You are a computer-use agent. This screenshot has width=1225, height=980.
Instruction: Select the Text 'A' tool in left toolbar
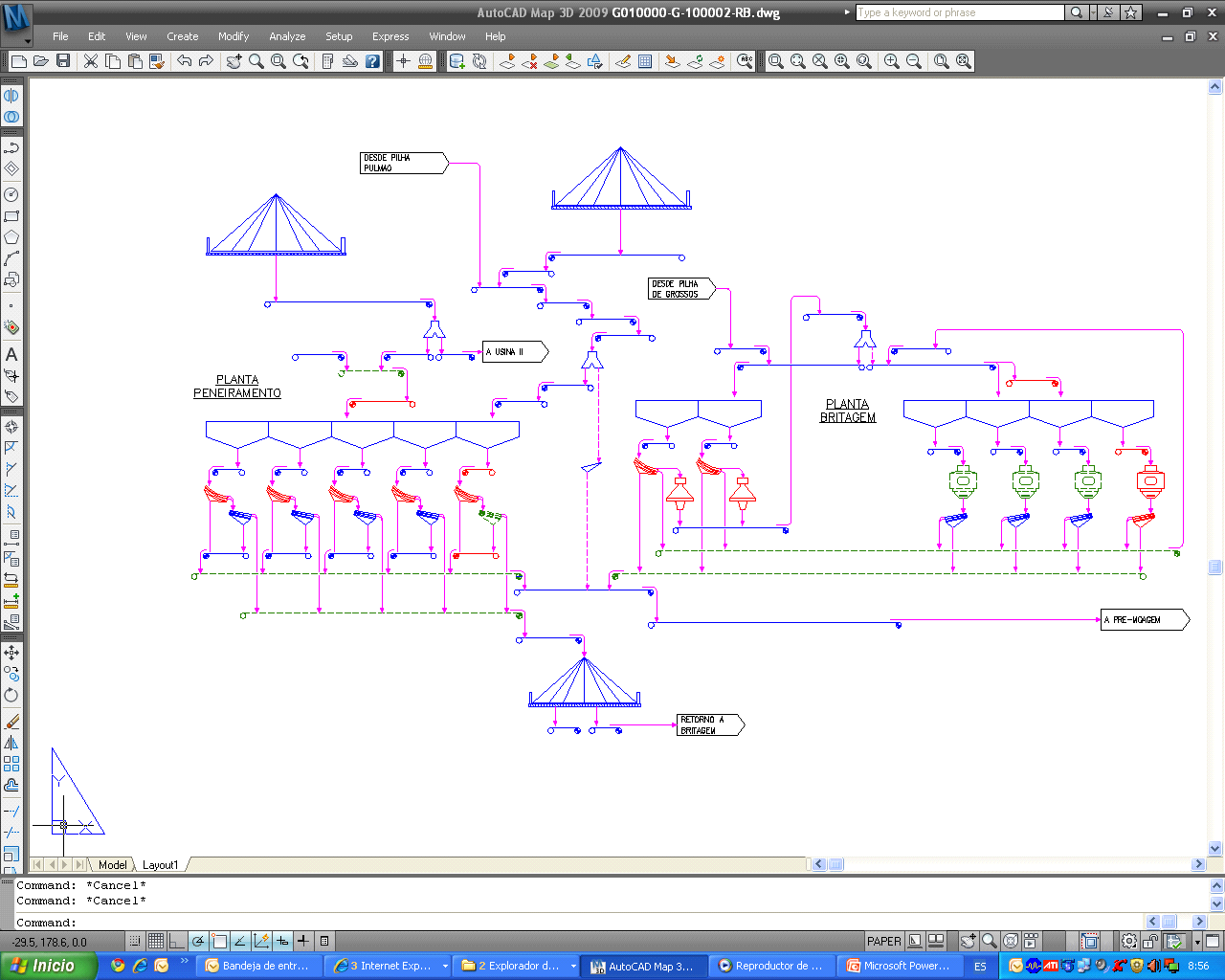(11, 354)
